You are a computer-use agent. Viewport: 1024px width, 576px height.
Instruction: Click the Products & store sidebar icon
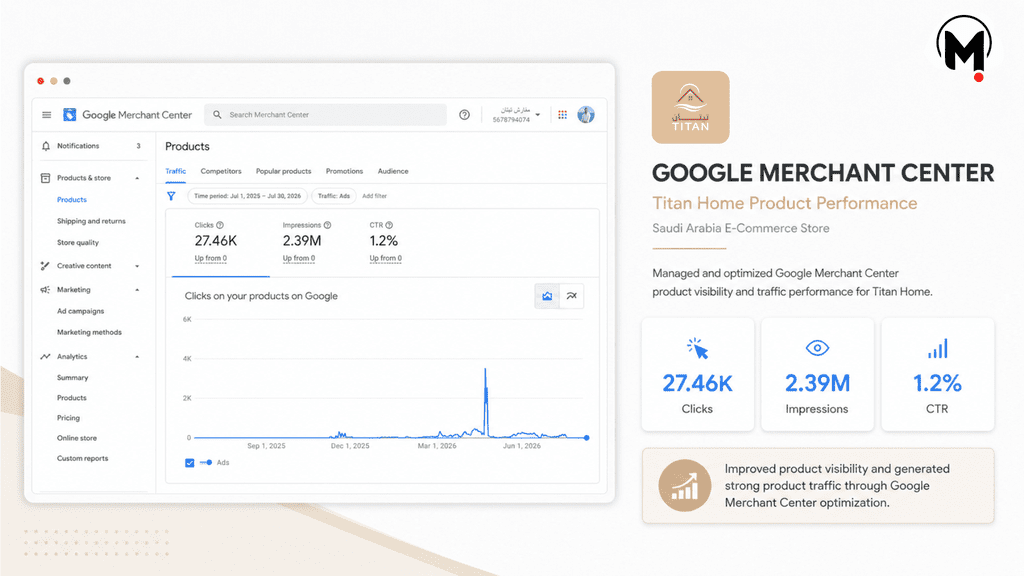45,178
